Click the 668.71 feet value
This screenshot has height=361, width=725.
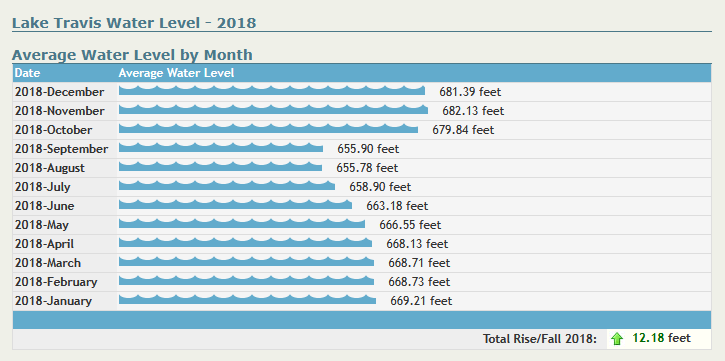[419, 263]
